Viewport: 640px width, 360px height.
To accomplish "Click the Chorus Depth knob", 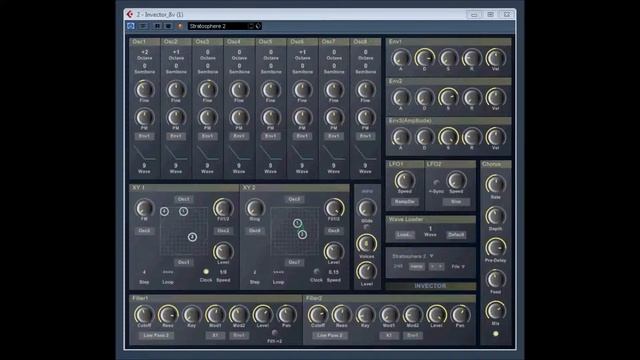I will (496, 216).
